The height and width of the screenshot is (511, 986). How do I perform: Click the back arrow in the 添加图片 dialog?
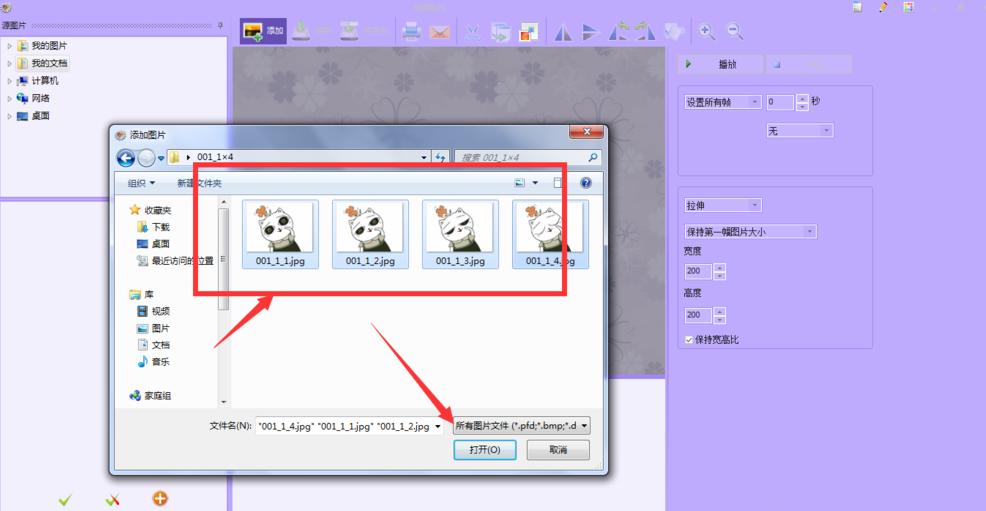[x=126, y=158]
